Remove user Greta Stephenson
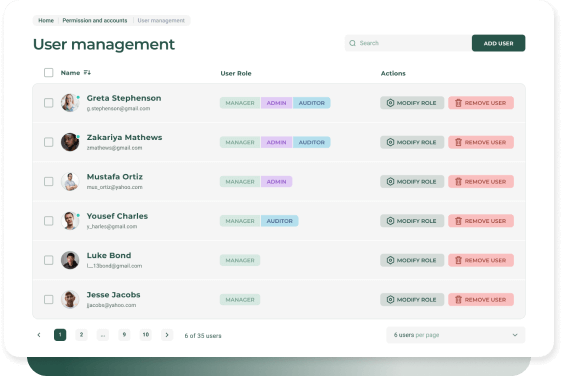This screenshot has width=562, height=376. point(481,103)
